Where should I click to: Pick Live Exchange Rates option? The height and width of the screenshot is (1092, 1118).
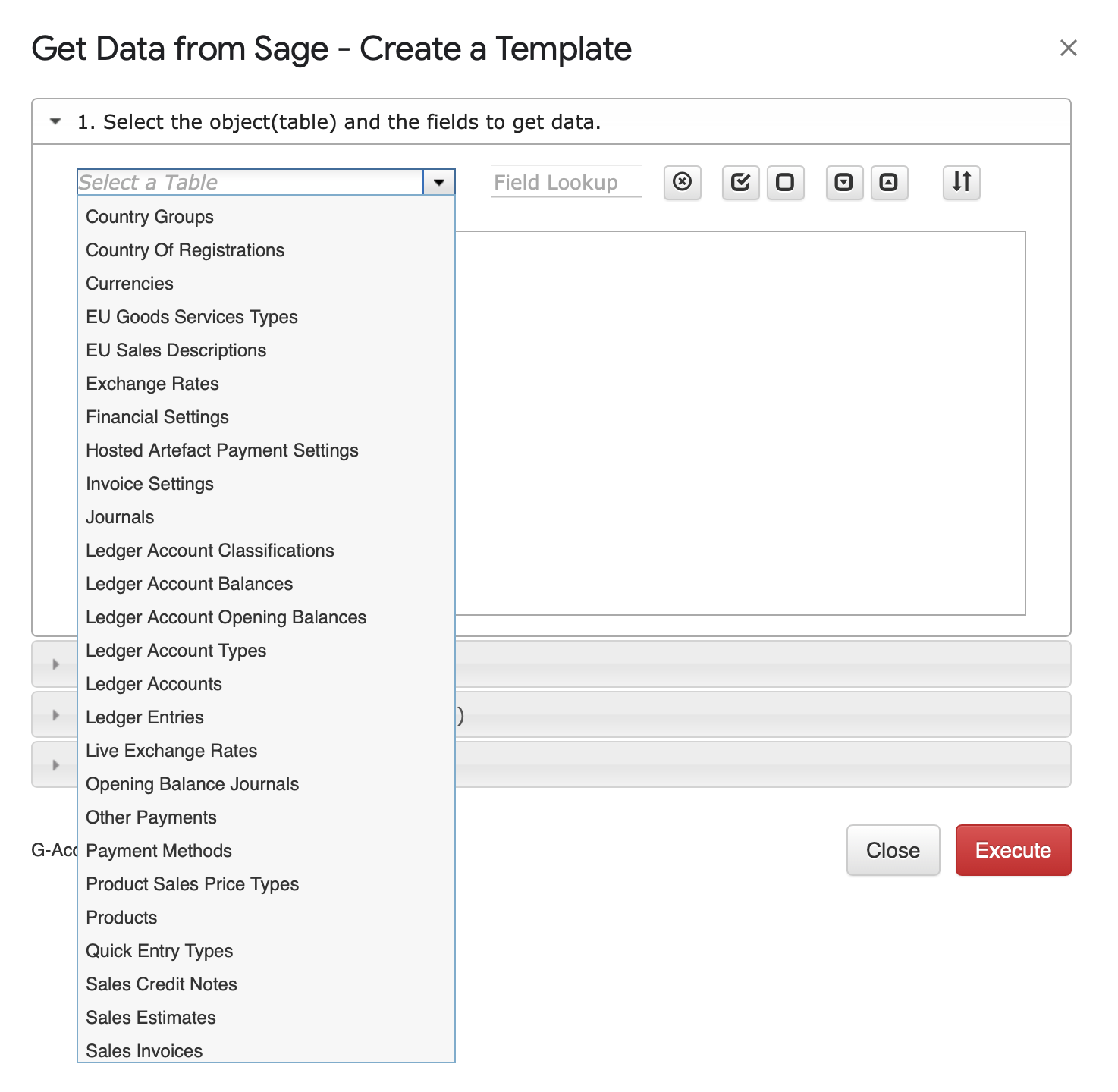[265, 751]
